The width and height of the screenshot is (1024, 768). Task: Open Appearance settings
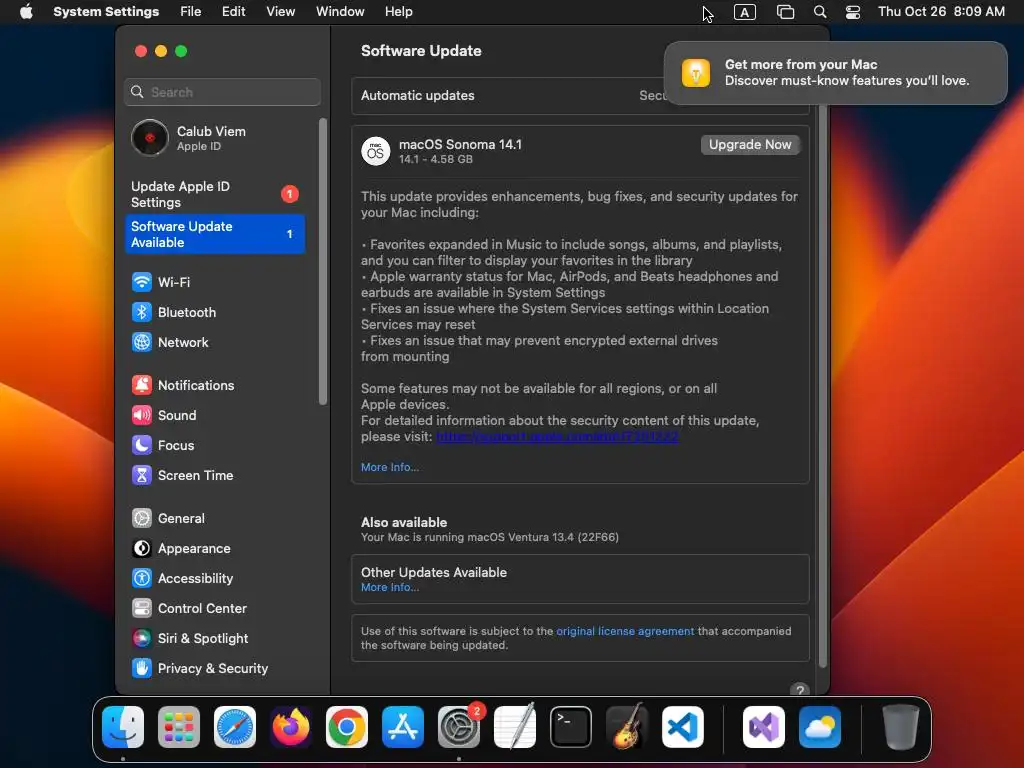[x=181, y=549]
